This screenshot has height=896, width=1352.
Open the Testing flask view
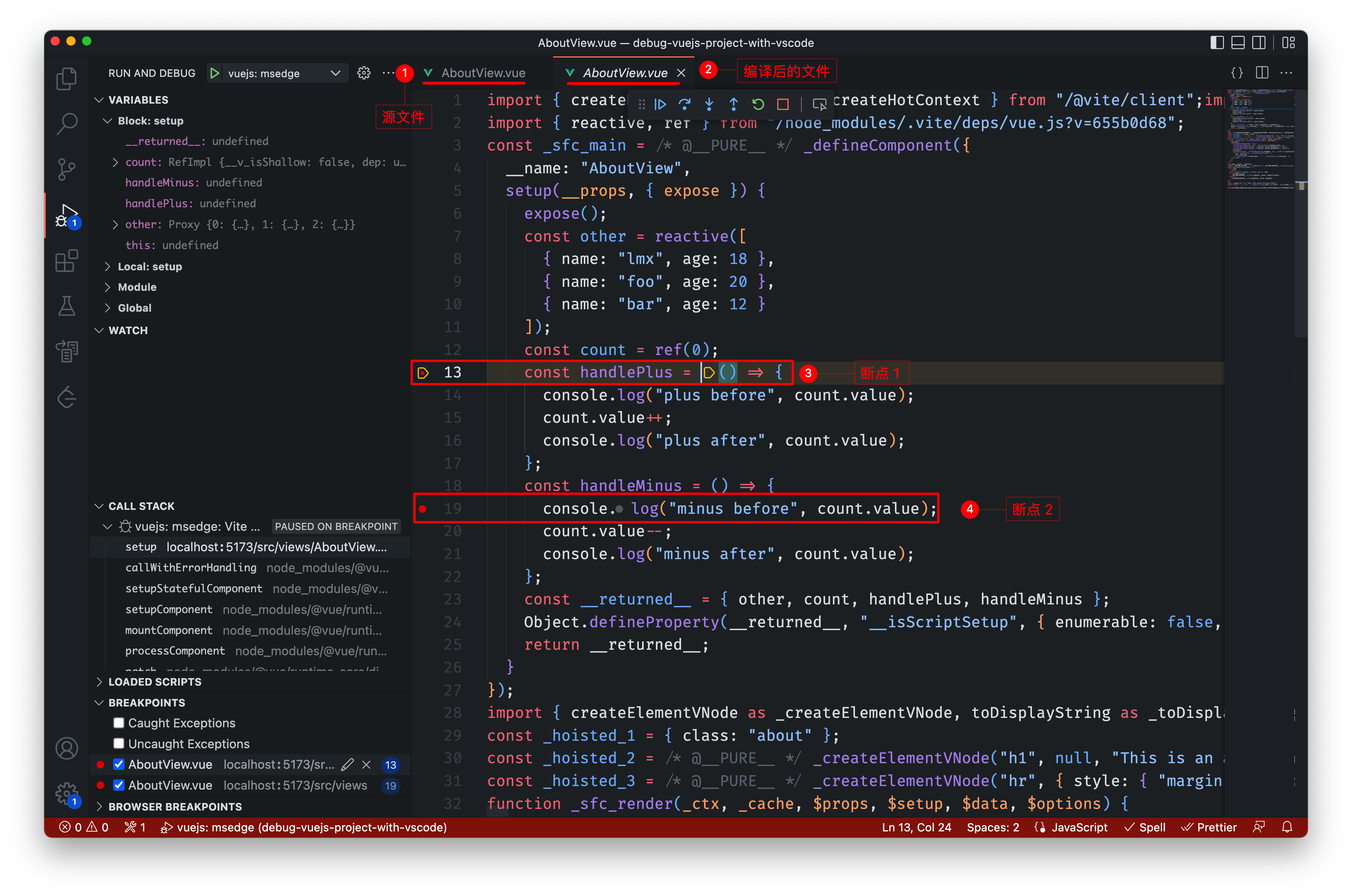67,306
